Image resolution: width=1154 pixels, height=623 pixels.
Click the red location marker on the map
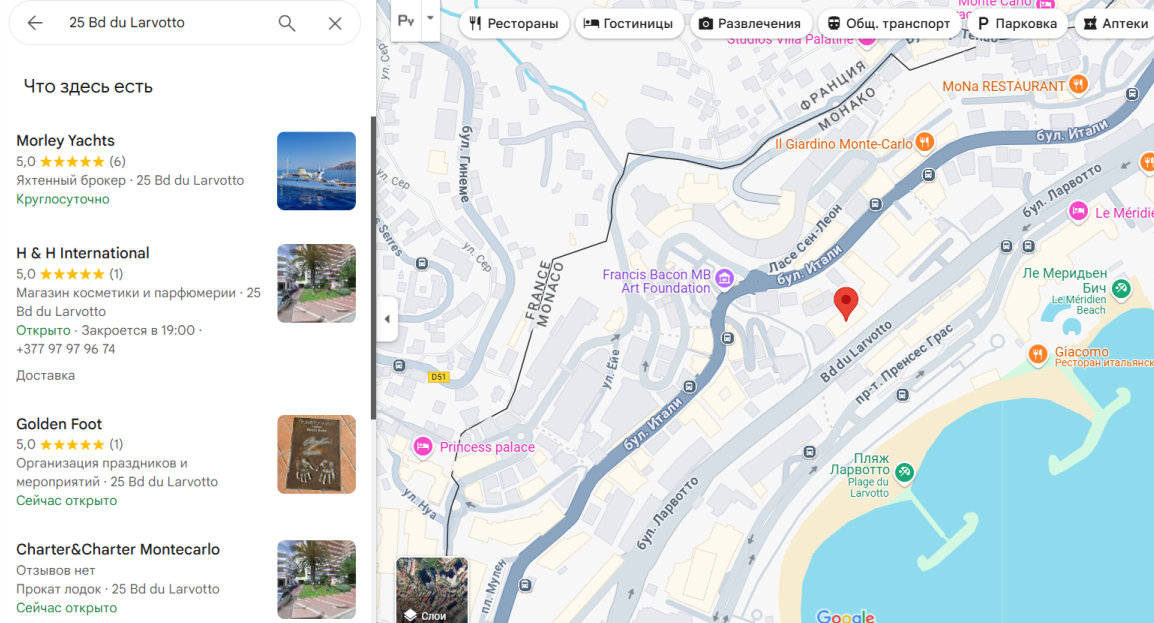[846, 302]
